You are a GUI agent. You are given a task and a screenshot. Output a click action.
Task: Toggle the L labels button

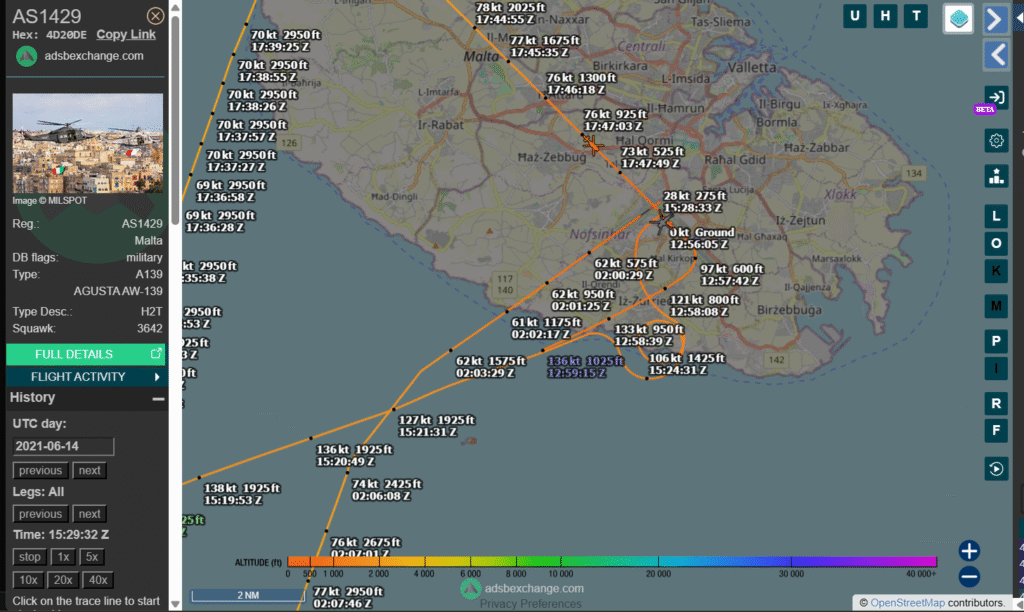(996, 216)
